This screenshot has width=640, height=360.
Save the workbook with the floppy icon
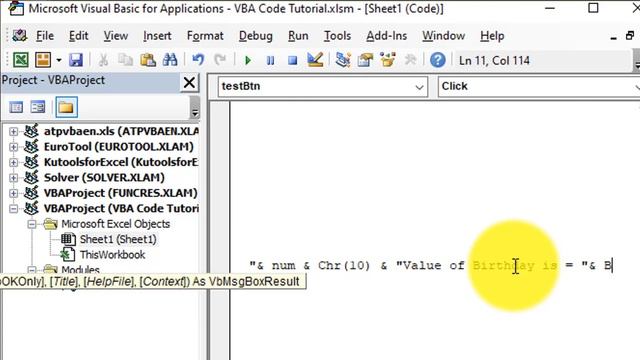[x=76, y=60]
